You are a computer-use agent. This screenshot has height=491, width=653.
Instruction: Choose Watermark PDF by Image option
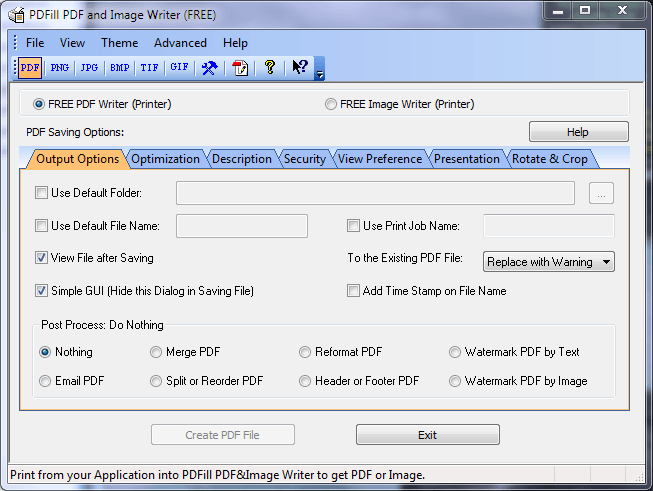pos(455,381)
